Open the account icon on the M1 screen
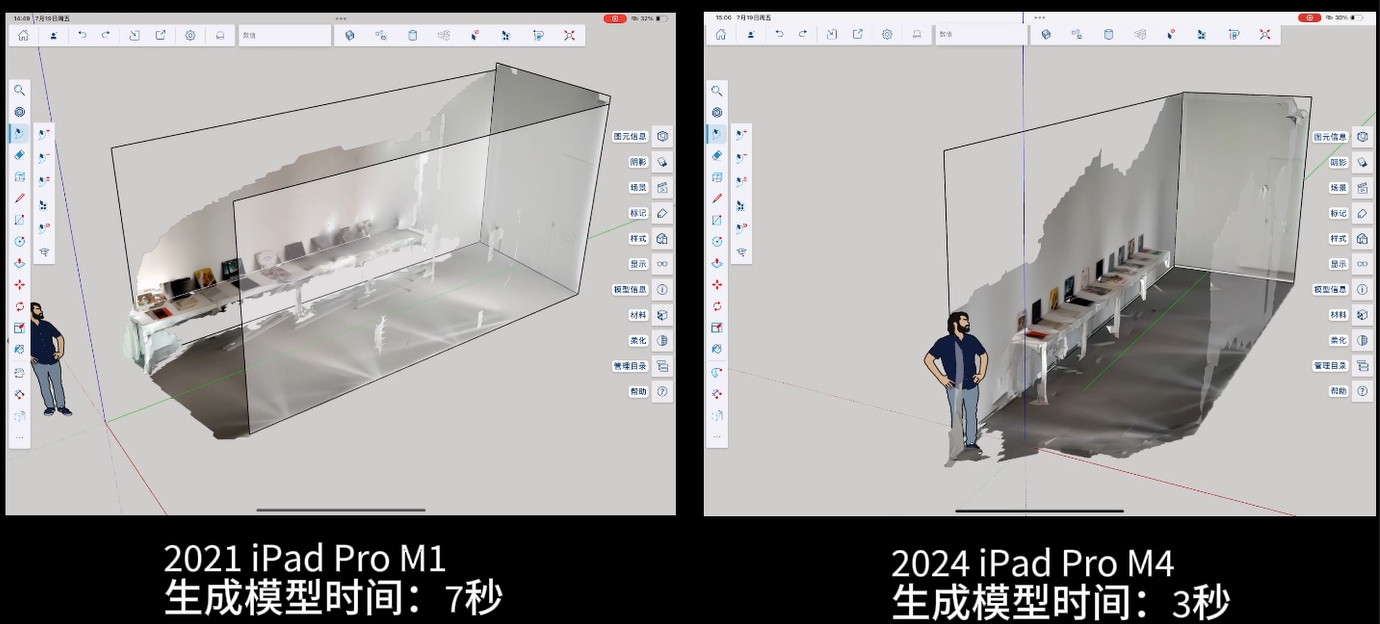Screen dimensions: 1380x624 coord(52,35)
